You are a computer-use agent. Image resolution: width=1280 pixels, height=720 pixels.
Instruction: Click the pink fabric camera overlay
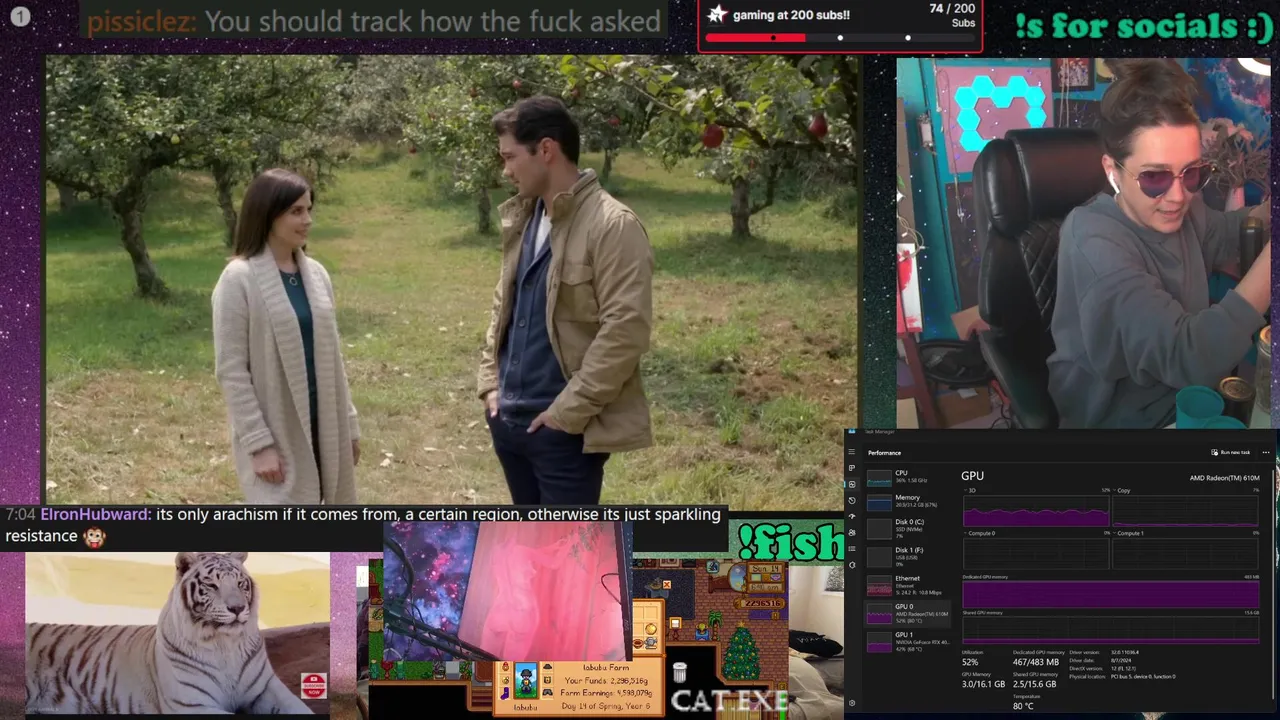(508, 590)
